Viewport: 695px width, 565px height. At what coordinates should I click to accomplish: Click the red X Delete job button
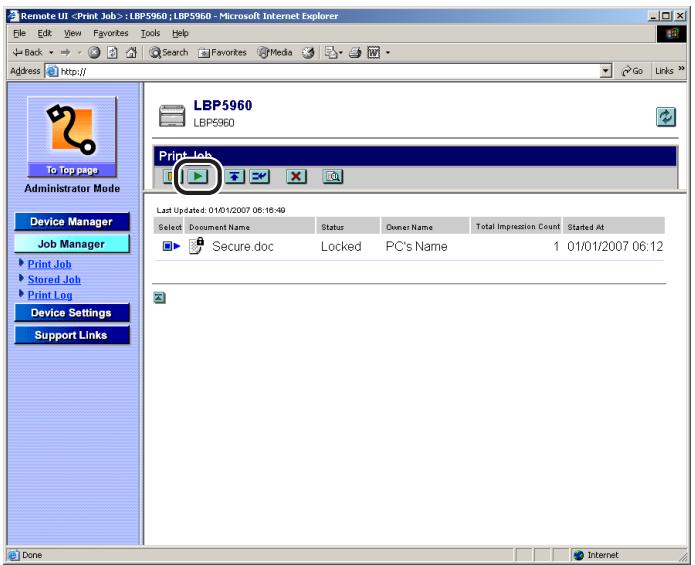296,176
